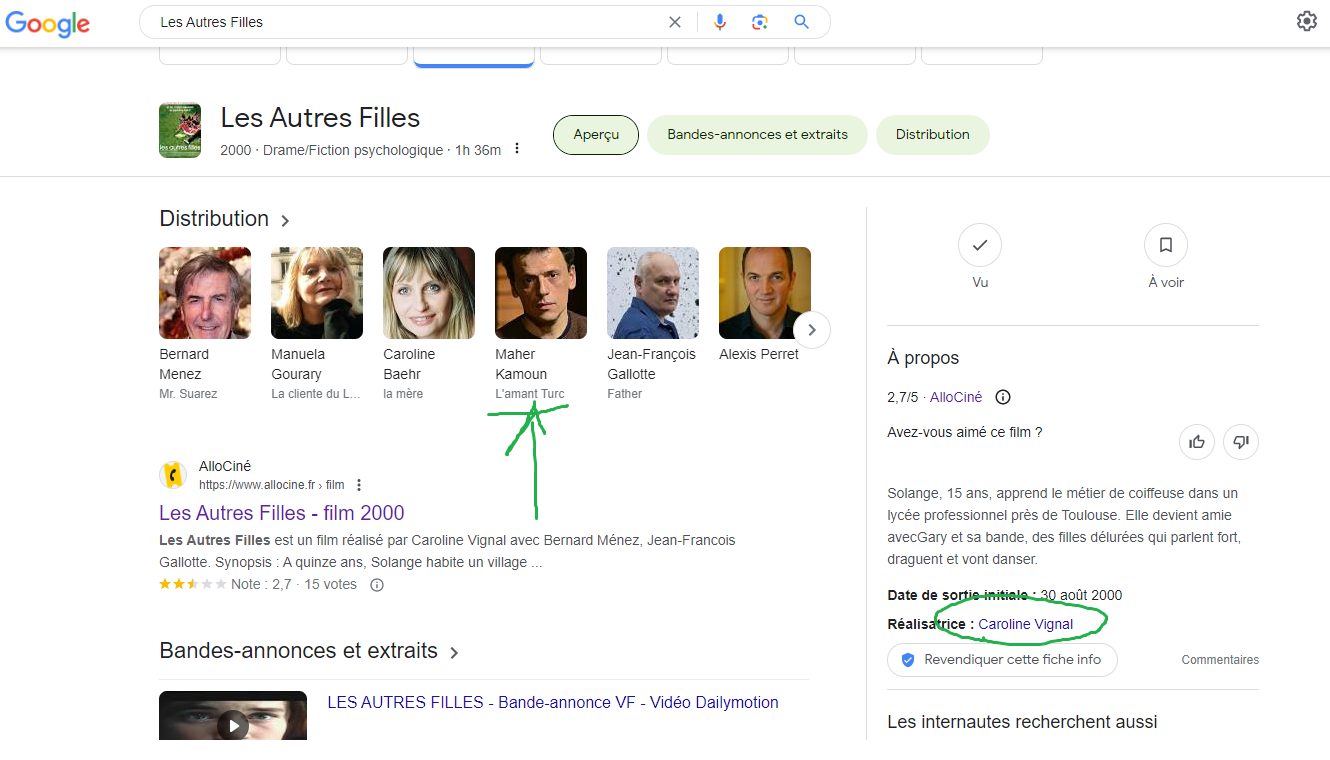Show rating info next to AlloCiné score
Viewport: 1330px width, 760px height.
(1003, 397)
